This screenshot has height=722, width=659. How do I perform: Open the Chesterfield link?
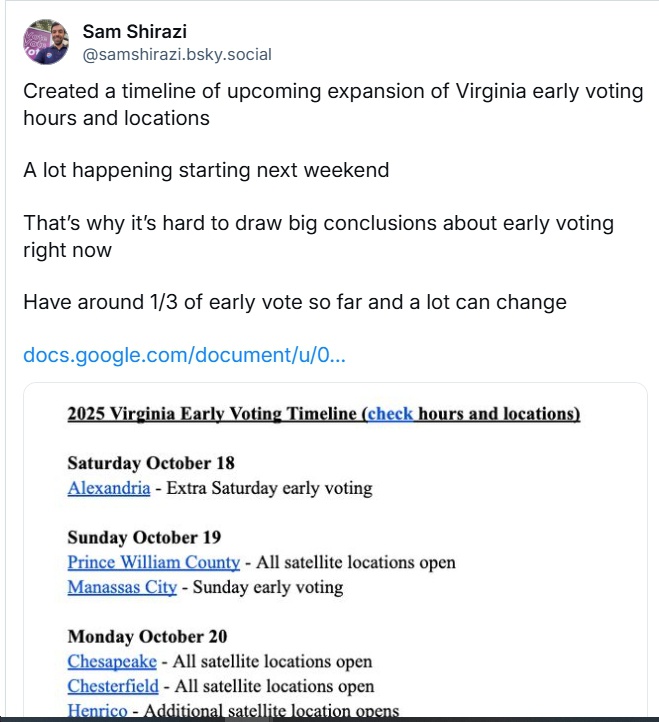pyautogui.click(x=113, y=687)
